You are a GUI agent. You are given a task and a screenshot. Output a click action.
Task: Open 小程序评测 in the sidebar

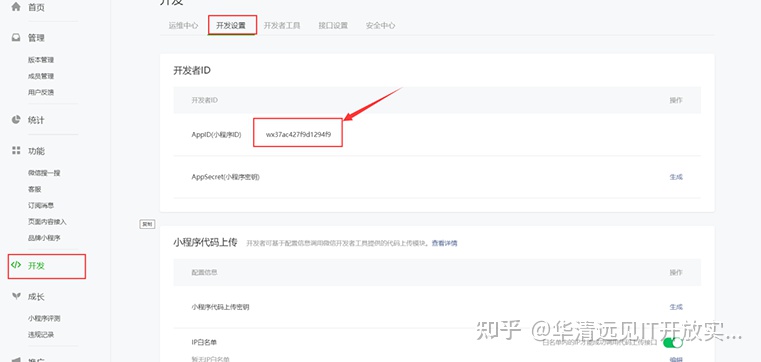coord(44,318)
